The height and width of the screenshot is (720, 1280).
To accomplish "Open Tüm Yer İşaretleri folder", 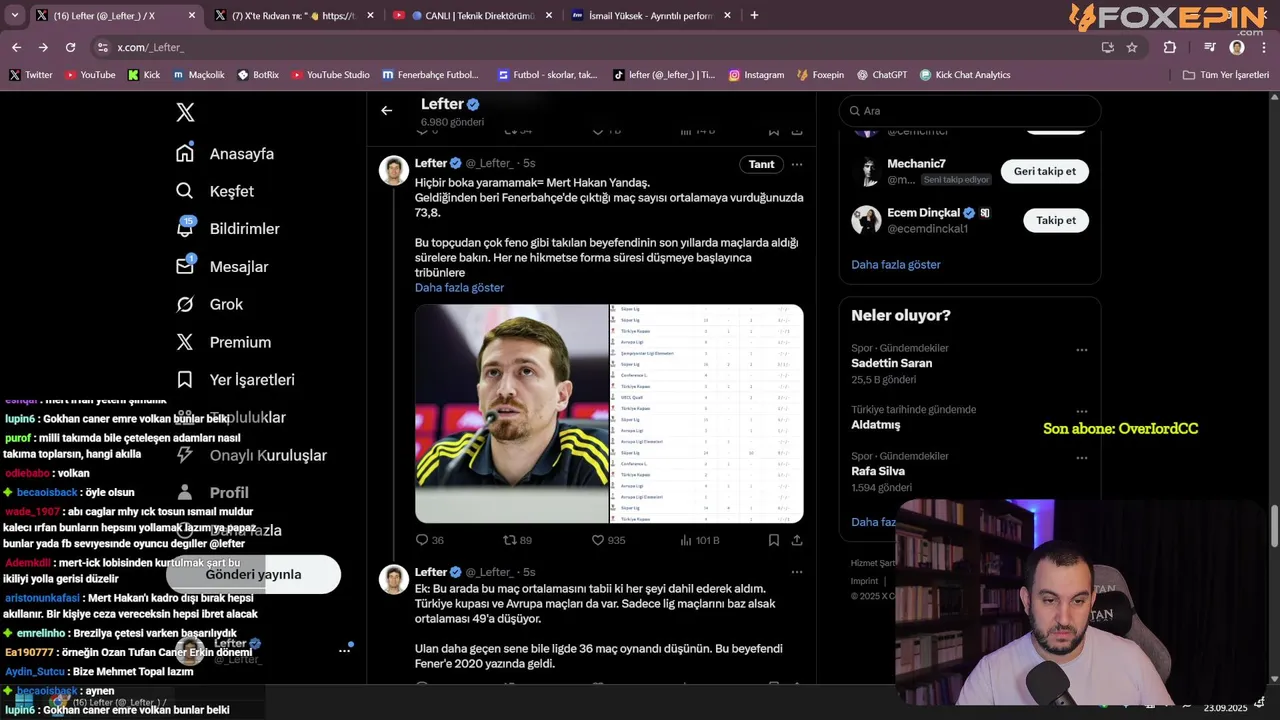I will (1225, 75).
